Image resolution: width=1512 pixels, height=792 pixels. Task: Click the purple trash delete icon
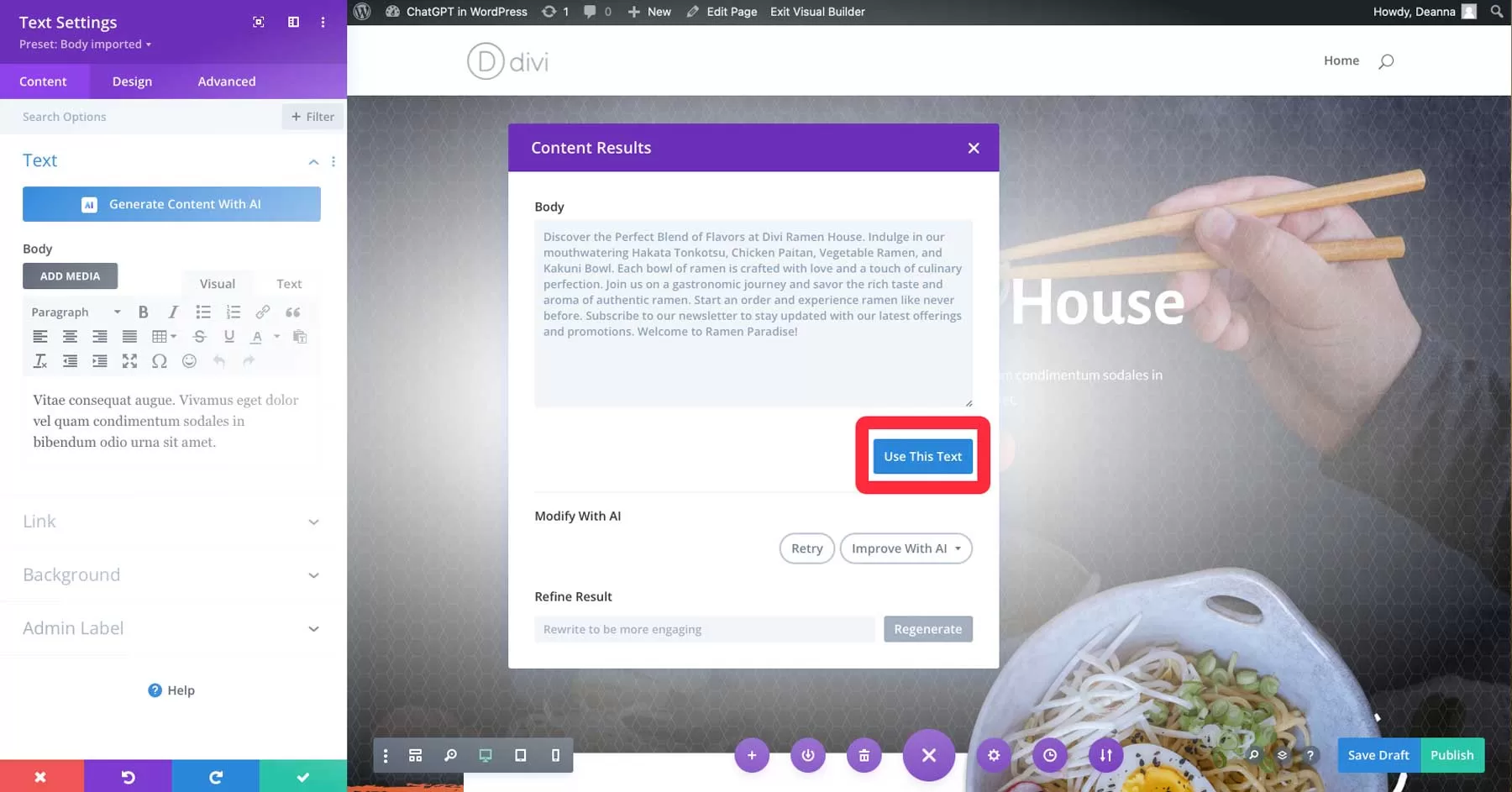864,755
